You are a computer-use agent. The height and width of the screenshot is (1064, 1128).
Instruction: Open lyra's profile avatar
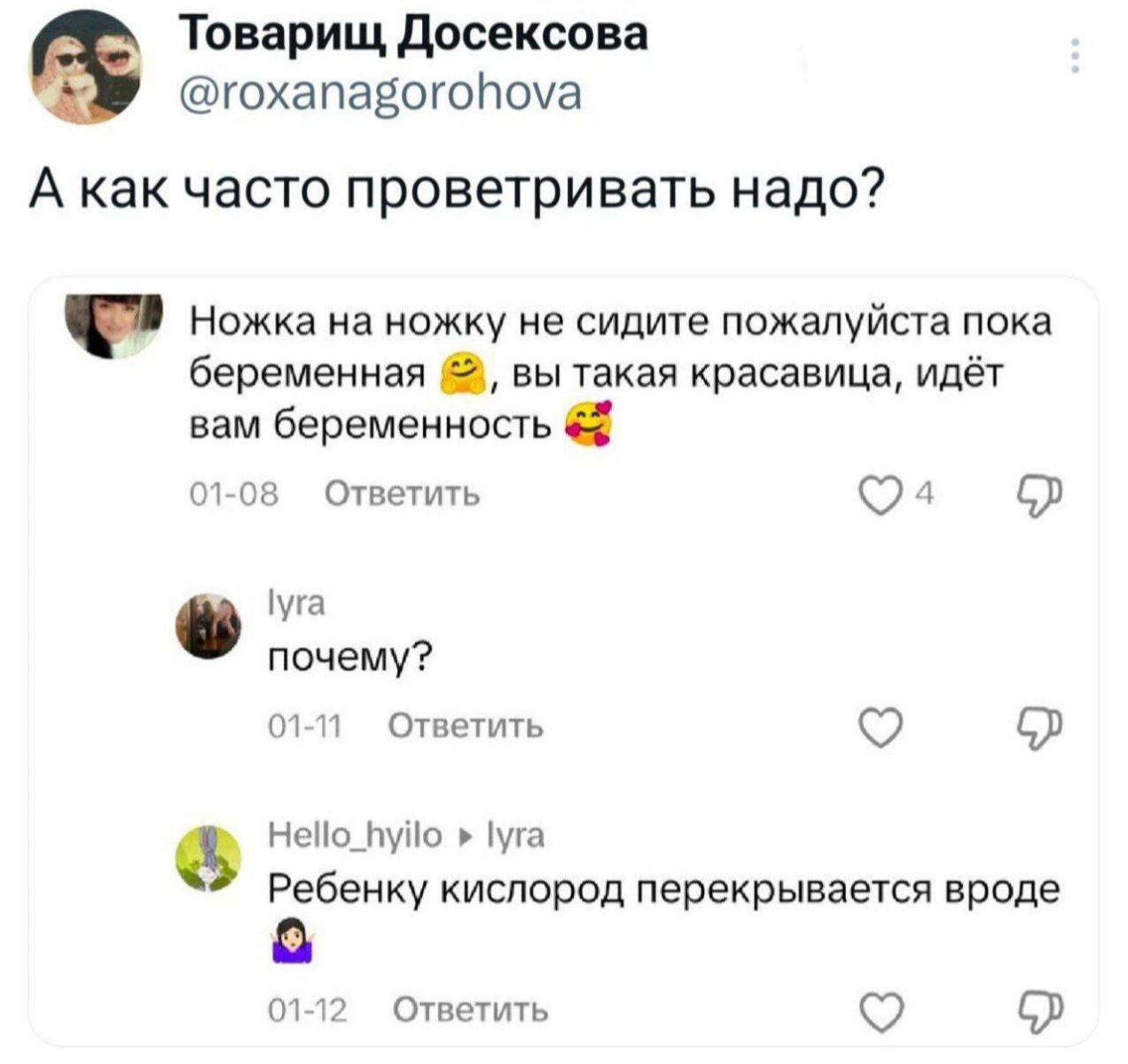click(209, 625)
